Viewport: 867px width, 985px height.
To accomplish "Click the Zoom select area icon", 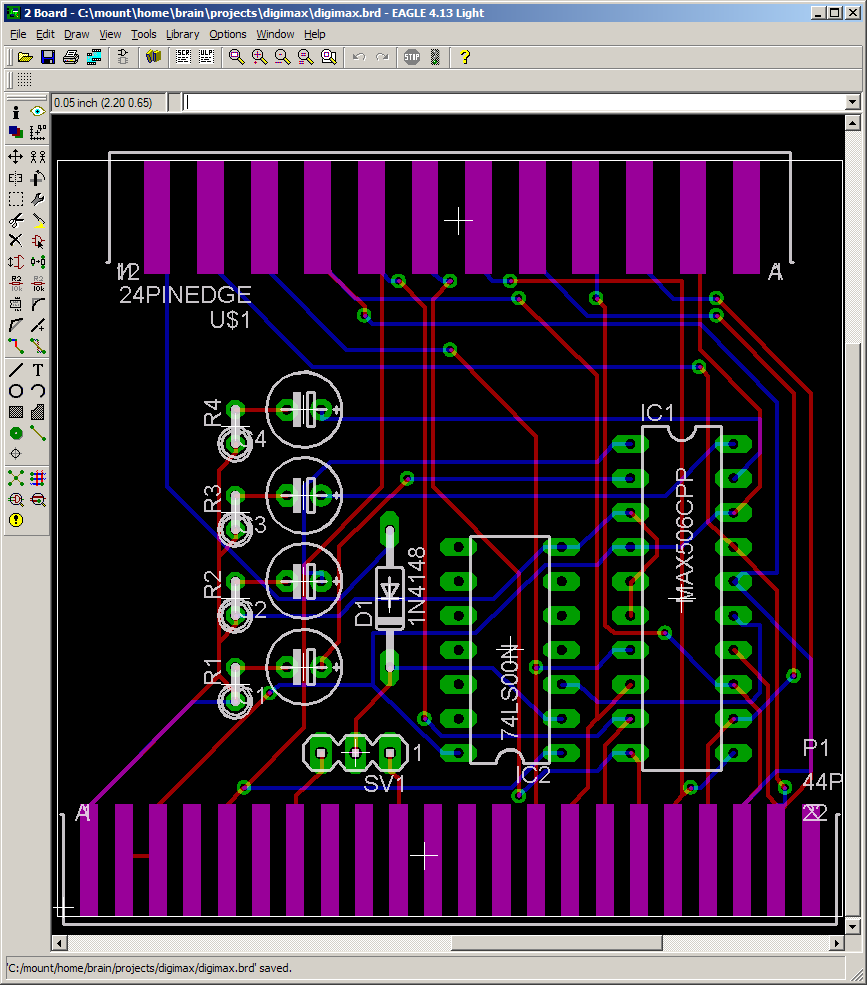I will tap(329, 57).
